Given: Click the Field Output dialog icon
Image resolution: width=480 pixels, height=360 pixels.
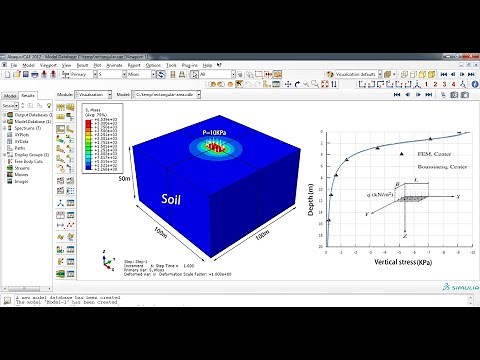Looking at the screenshot, I should coord(65,75).
